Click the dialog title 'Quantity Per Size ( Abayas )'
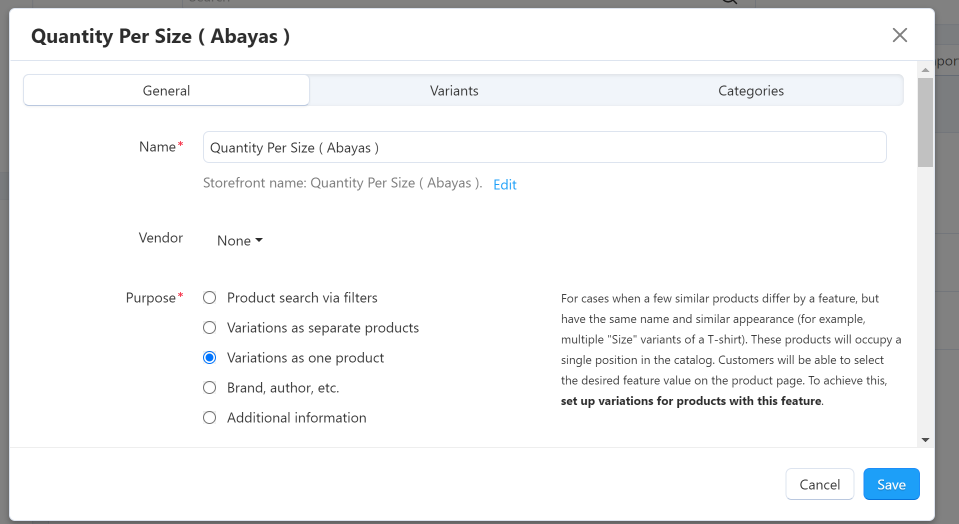The width and height of the screenshot is (959, 524). tap(160, 36)
